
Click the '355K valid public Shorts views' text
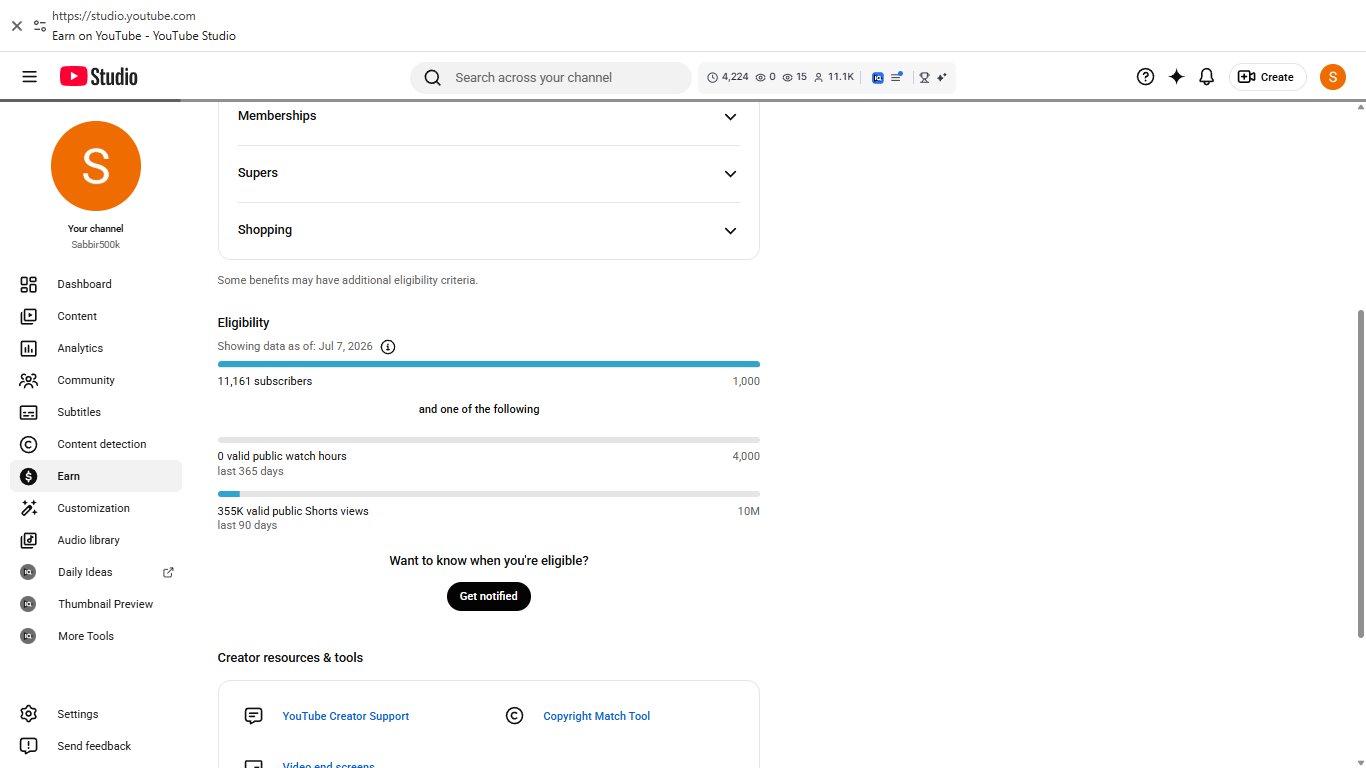coord(293,511)
